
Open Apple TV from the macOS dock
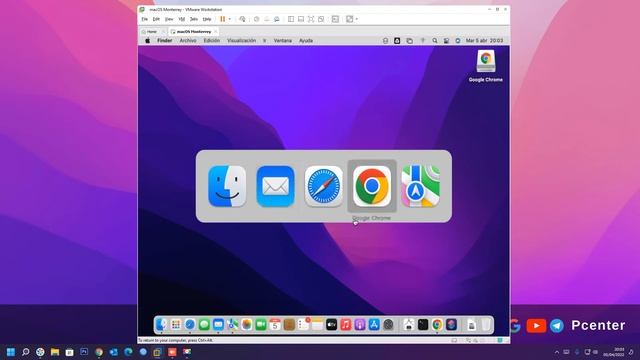[x=331, y=325]
